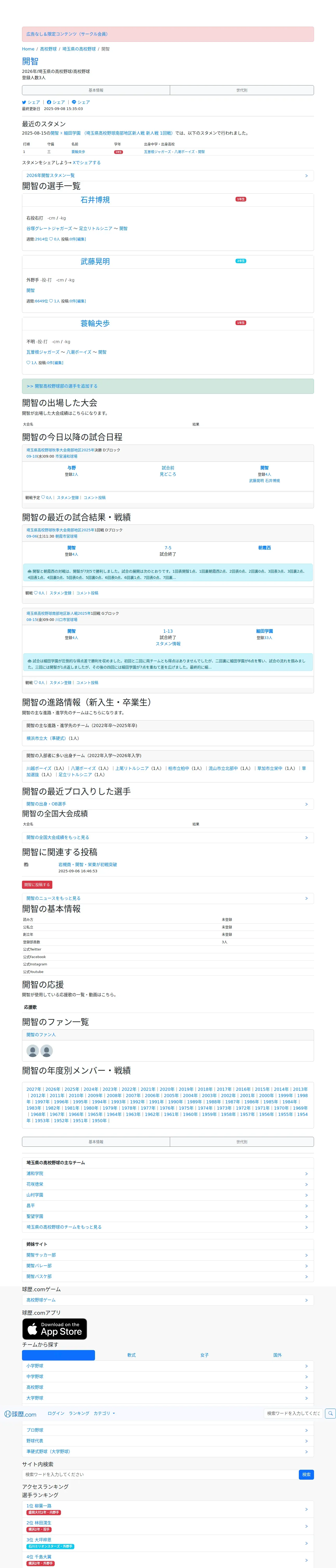336x1568 pixels.
Task: Click コメント投稿 on 与野 vs 開智 game
Action: 94,497
